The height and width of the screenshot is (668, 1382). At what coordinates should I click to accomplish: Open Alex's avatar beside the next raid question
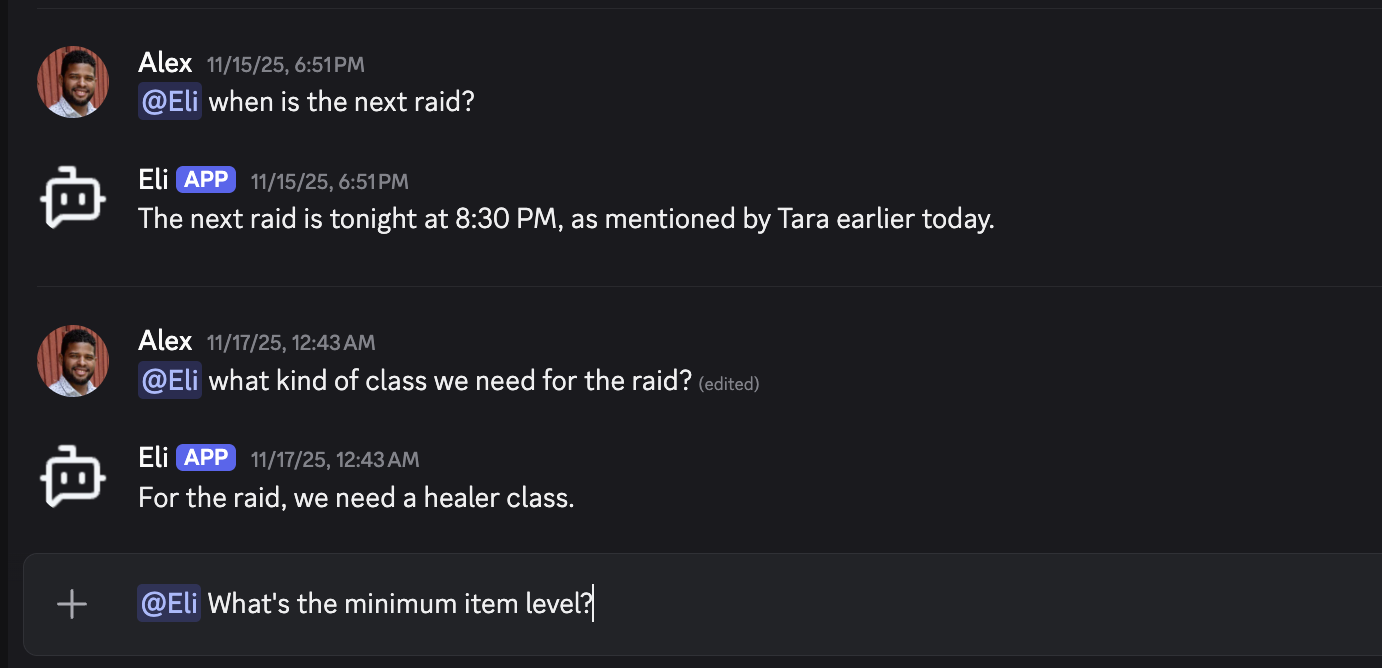73,82
